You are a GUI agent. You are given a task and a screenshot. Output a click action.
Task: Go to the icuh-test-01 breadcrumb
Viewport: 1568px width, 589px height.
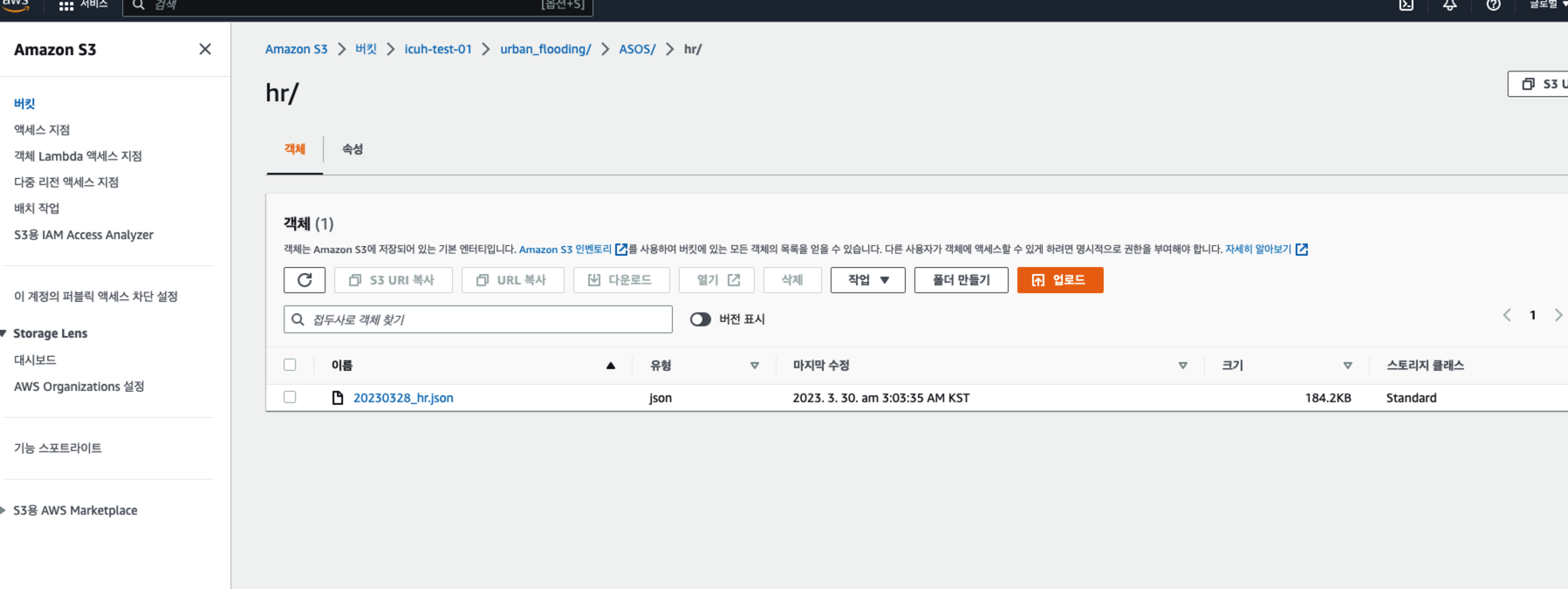[x=438, y=49]
